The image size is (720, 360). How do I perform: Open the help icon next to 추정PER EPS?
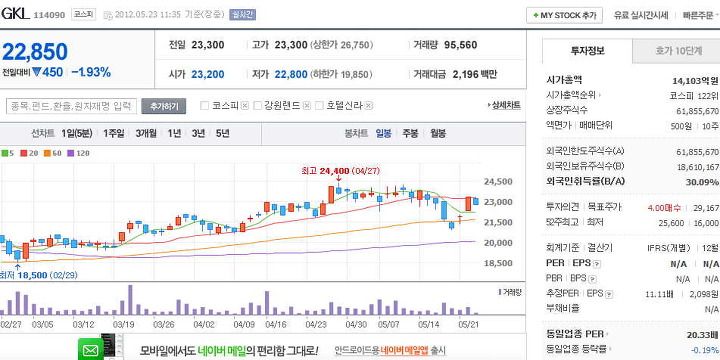click(609, 294)
